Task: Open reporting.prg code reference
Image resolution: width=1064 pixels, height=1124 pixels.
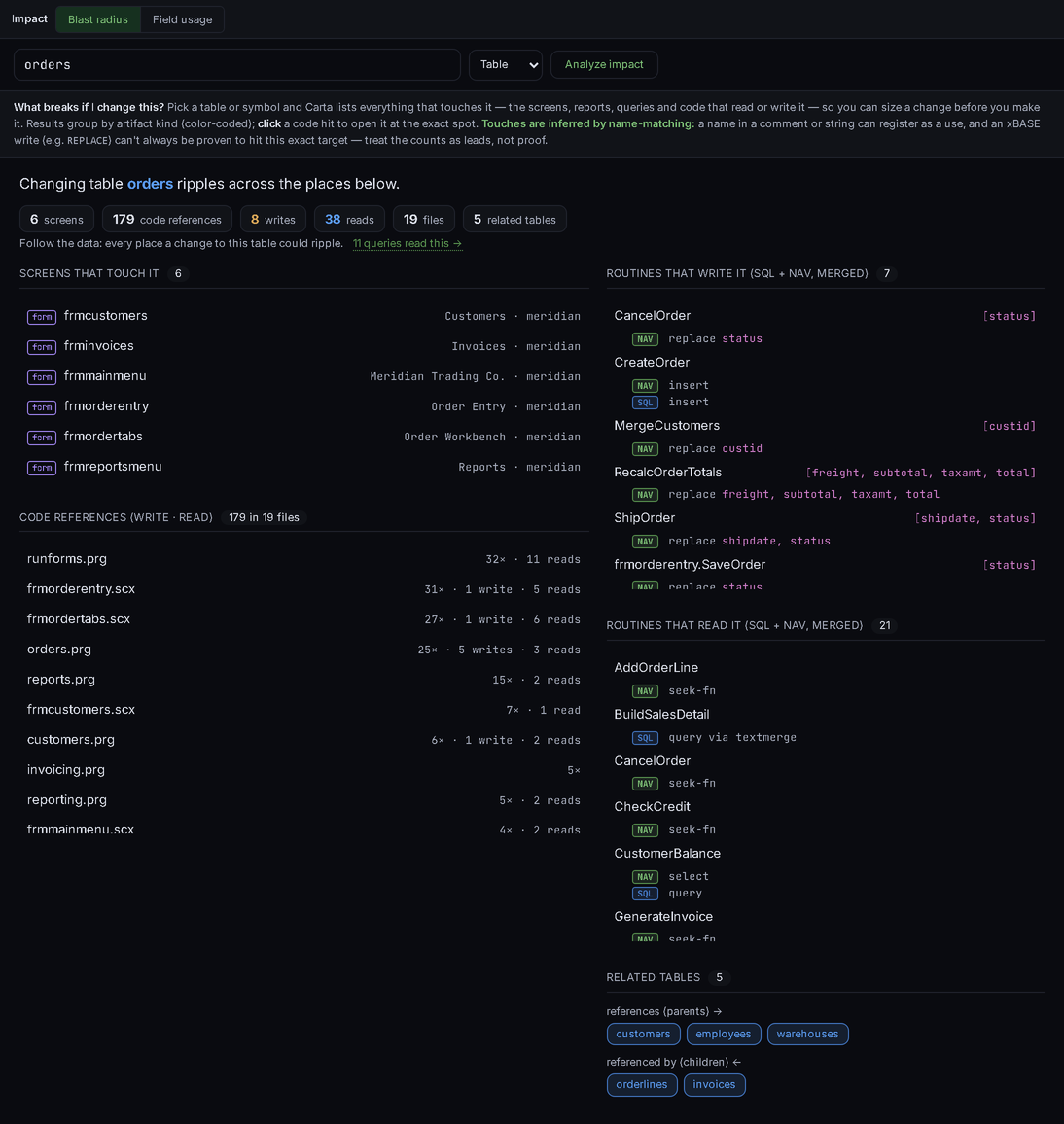Action: (x=304, y=800)
